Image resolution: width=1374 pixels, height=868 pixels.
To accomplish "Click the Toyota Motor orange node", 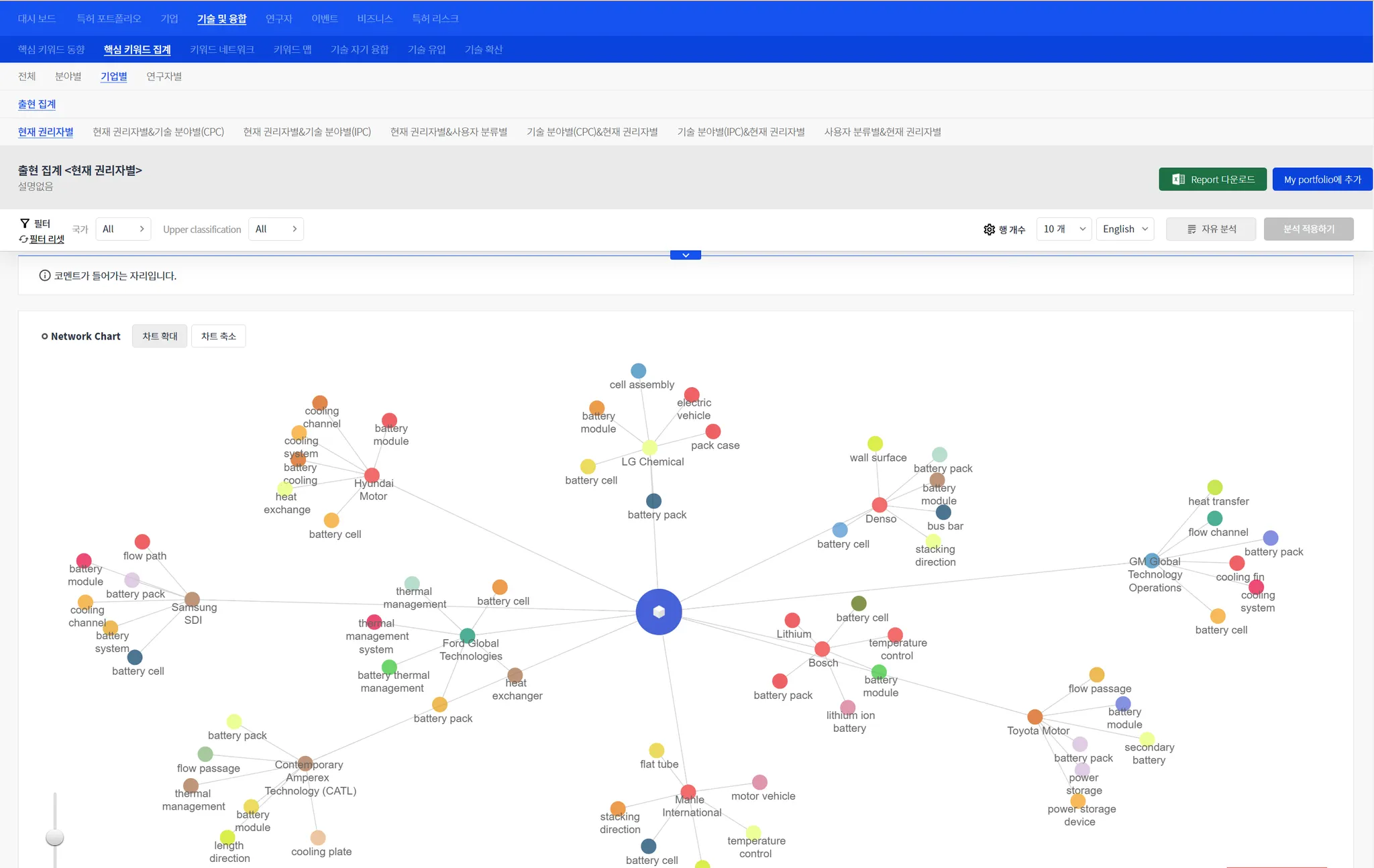I will 1035,716.
